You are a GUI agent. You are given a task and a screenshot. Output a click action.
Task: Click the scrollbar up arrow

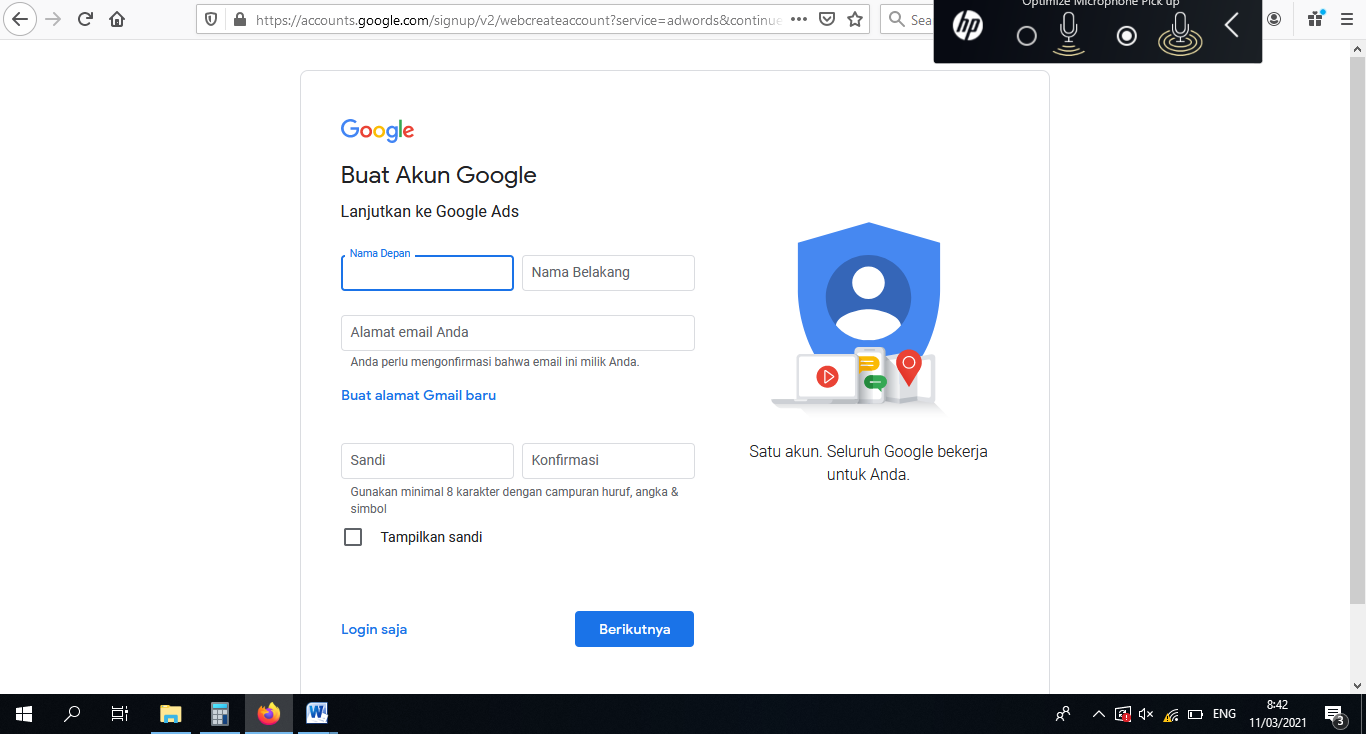(1357, 49)
